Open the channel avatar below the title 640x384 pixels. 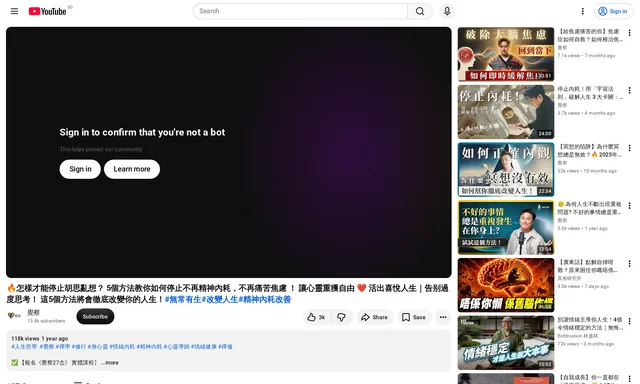(x=14, y=316)
